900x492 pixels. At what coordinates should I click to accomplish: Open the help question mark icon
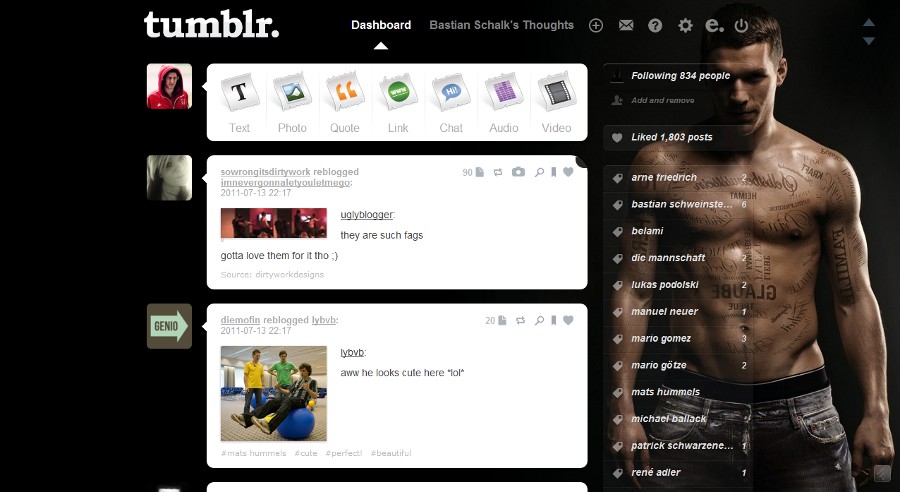[655, 25]
